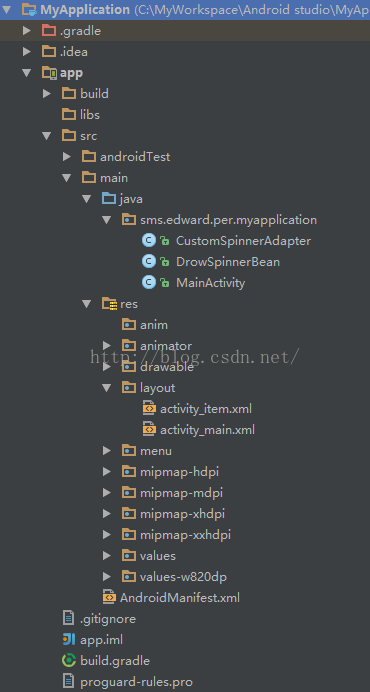
Task: Click the MyApplication project folder icon
Action: click(29, 9)
